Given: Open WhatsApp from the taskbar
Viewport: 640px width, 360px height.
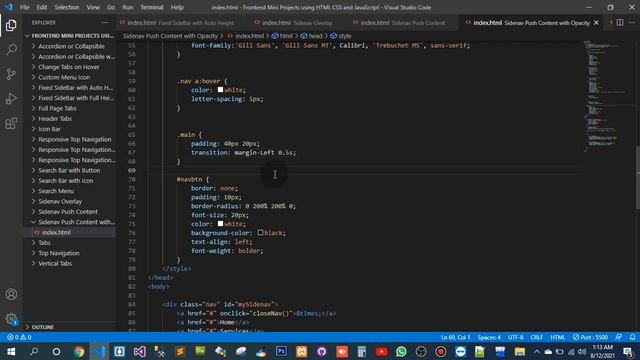Looking at the screenshot, I should click(401, 351).
